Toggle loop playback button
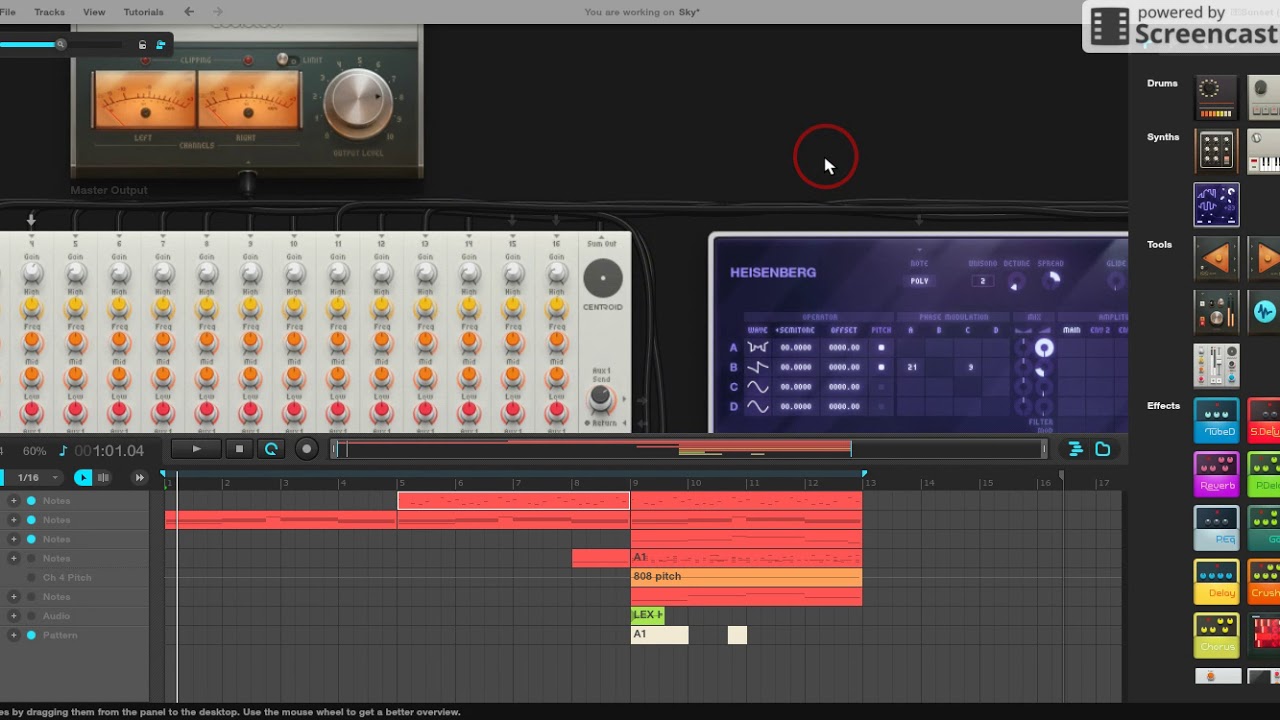The height and width of the screenshot is (720, 1280). 271,449
